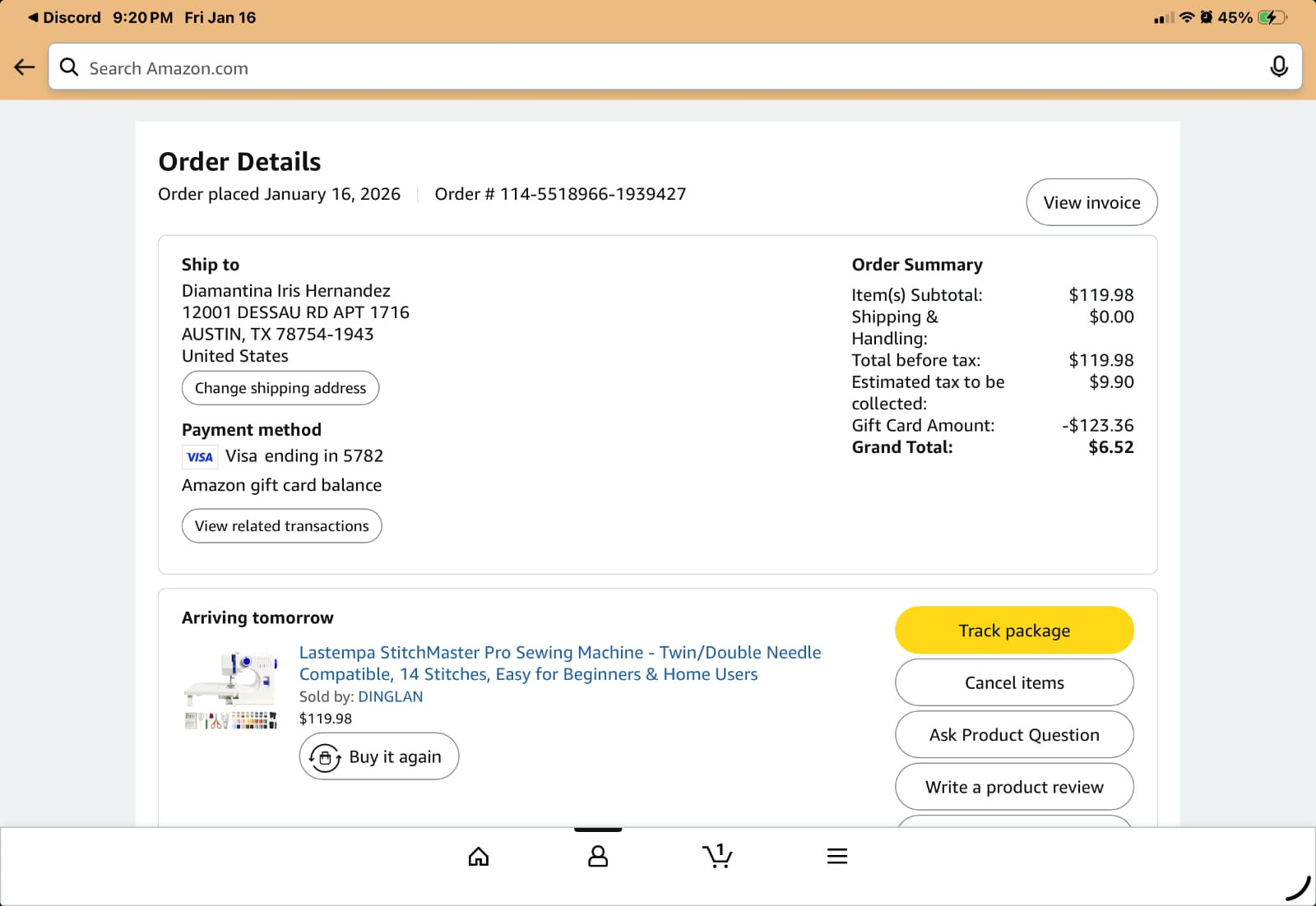
Task: Click Ask Product Question button
Action: pos(1014,735)
